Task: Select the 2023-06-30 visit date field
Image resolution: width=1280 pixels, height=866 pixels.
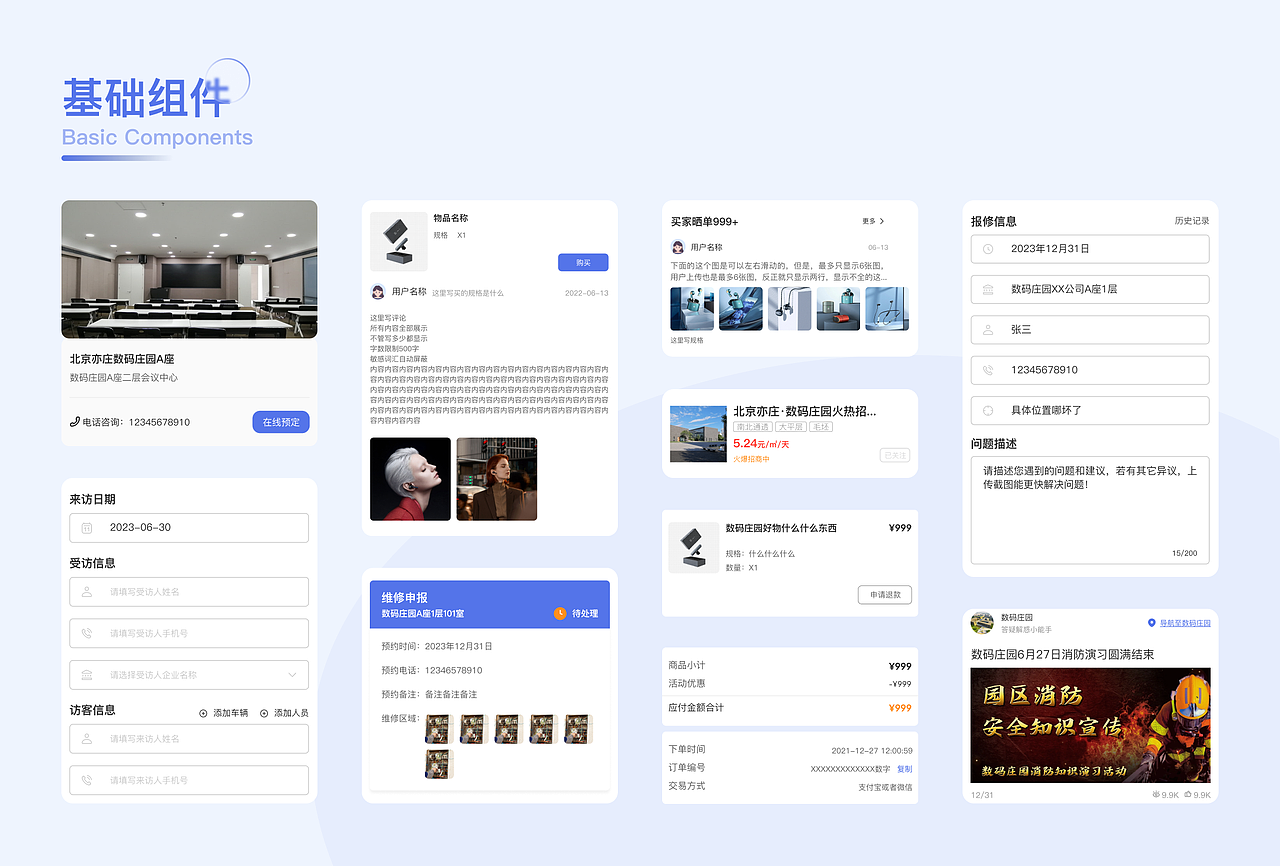Action: coord(189,528)
